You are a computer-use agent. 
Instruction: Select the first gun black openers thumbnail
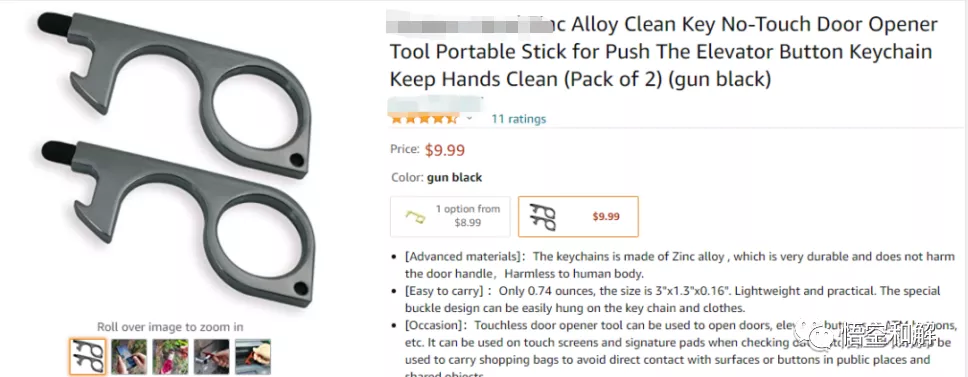(x=87, y=357)
